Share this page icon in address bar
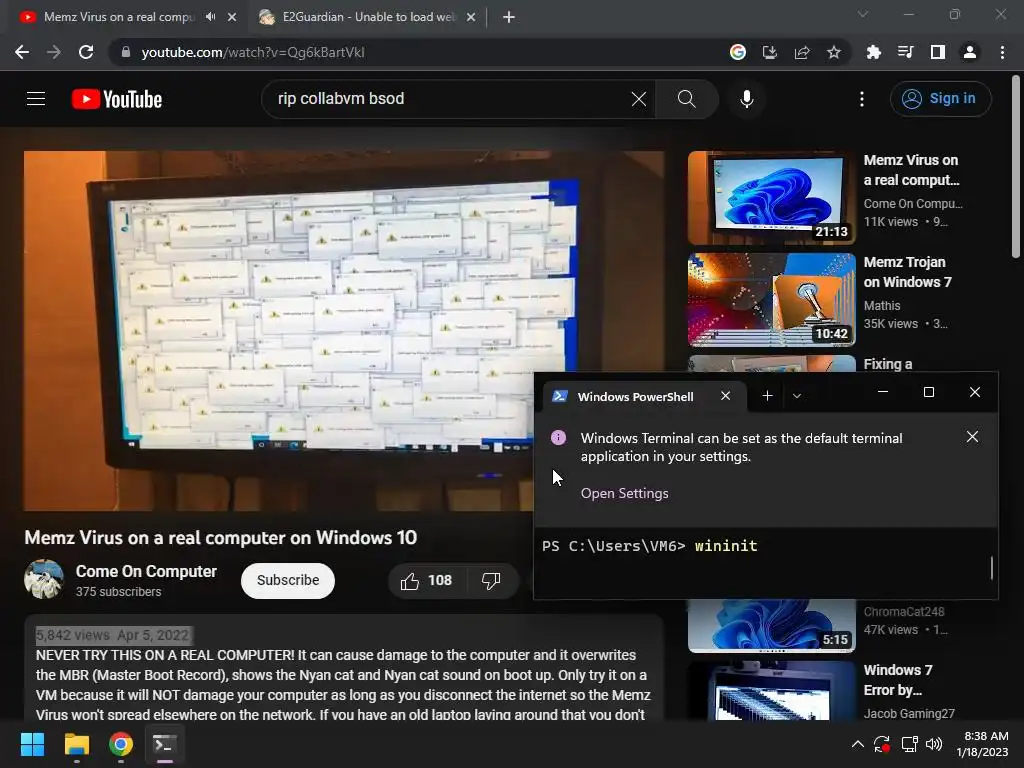Viewport: 1024px width, 768px height. (802, 52)
